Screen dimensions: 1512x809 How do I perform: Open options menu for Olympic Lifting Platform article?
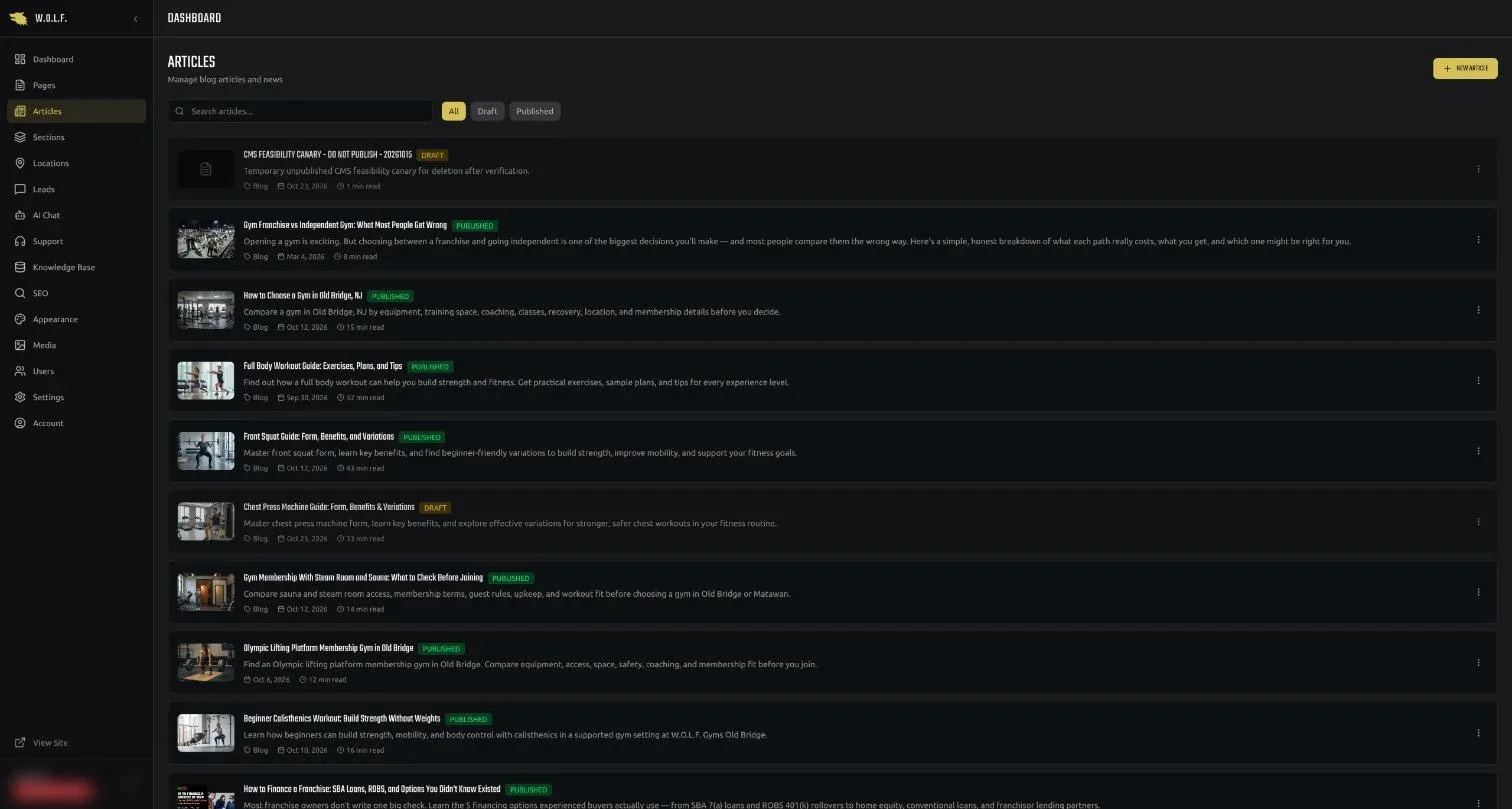1478,663
